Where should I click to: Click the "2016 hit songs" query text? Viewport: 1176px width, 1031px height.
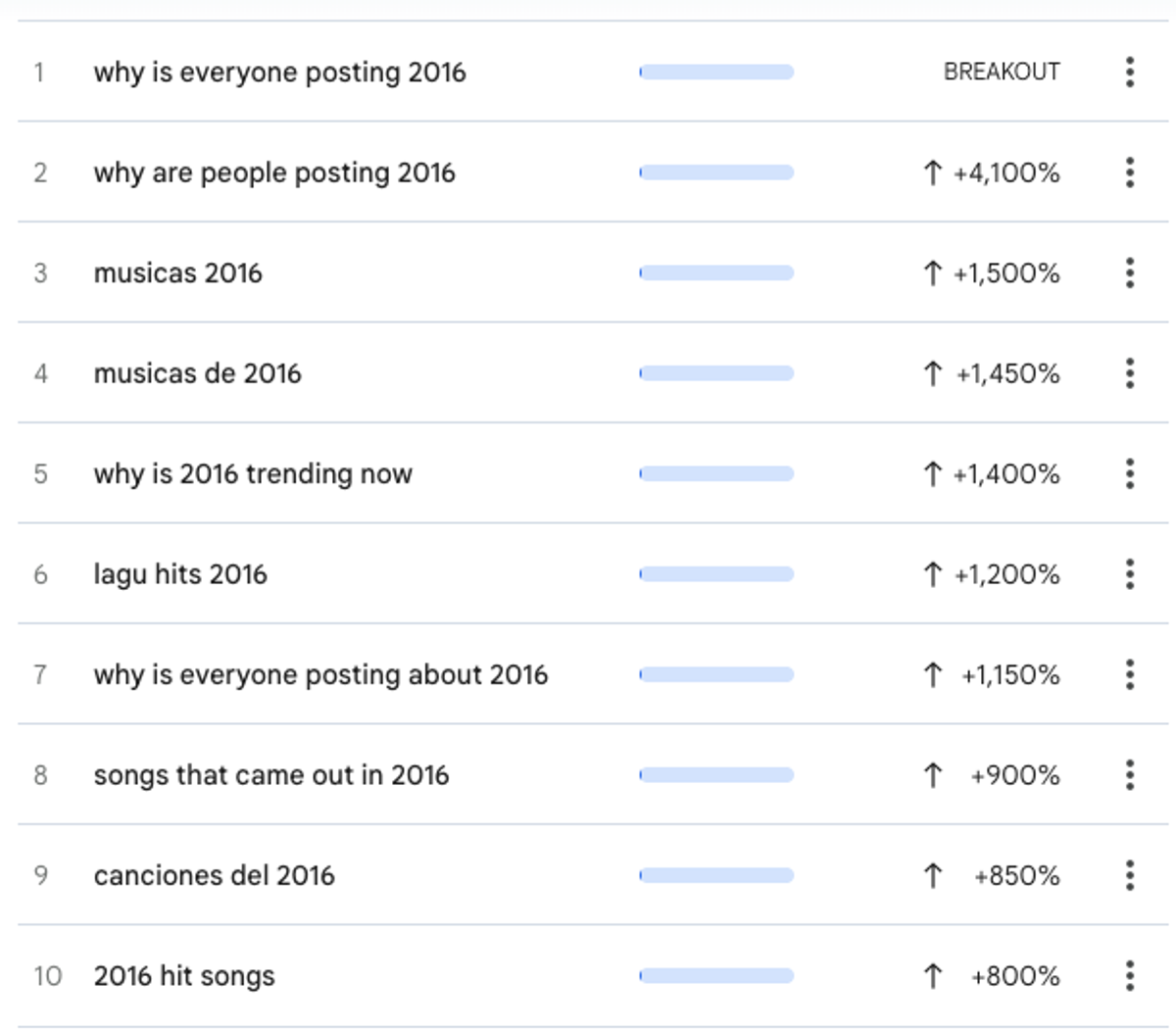[x=184, y=977]
